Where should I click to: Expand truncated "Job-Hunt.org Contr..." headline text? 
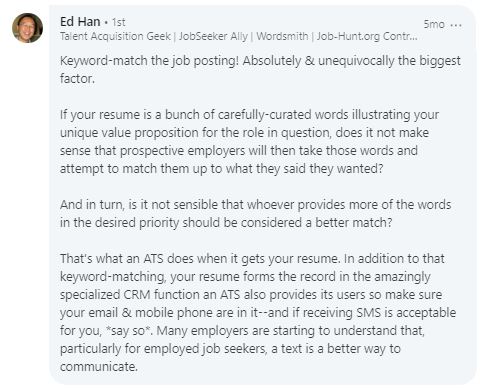click(x=367, y=36)
